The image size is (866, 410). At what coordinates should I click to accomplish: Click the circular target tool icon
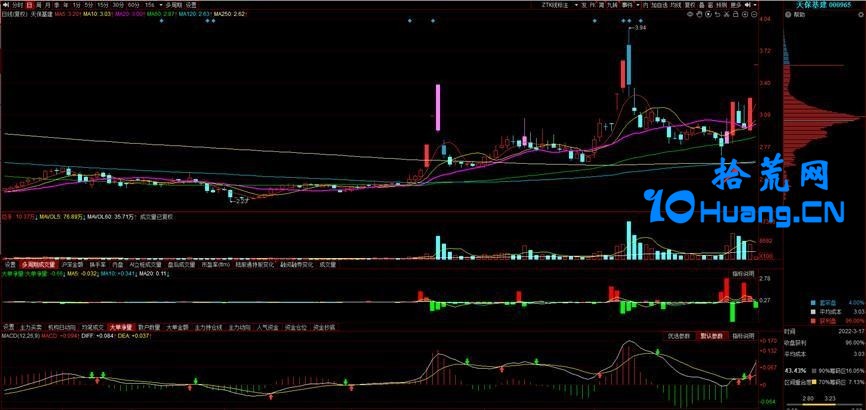[709, 14]
